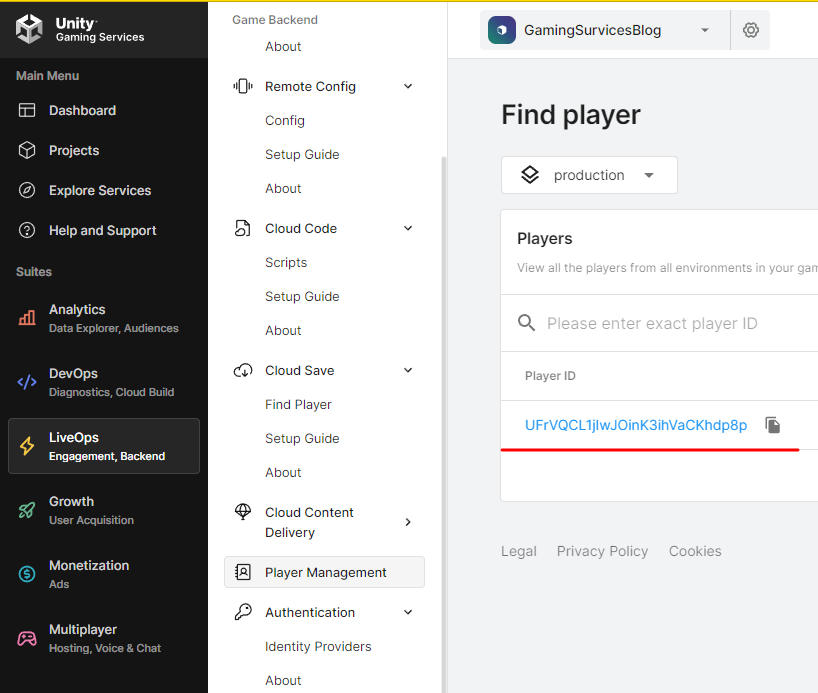Open the Privacy Policy footer link
This screenshot has height=693, width=818.
pos(603,552)
